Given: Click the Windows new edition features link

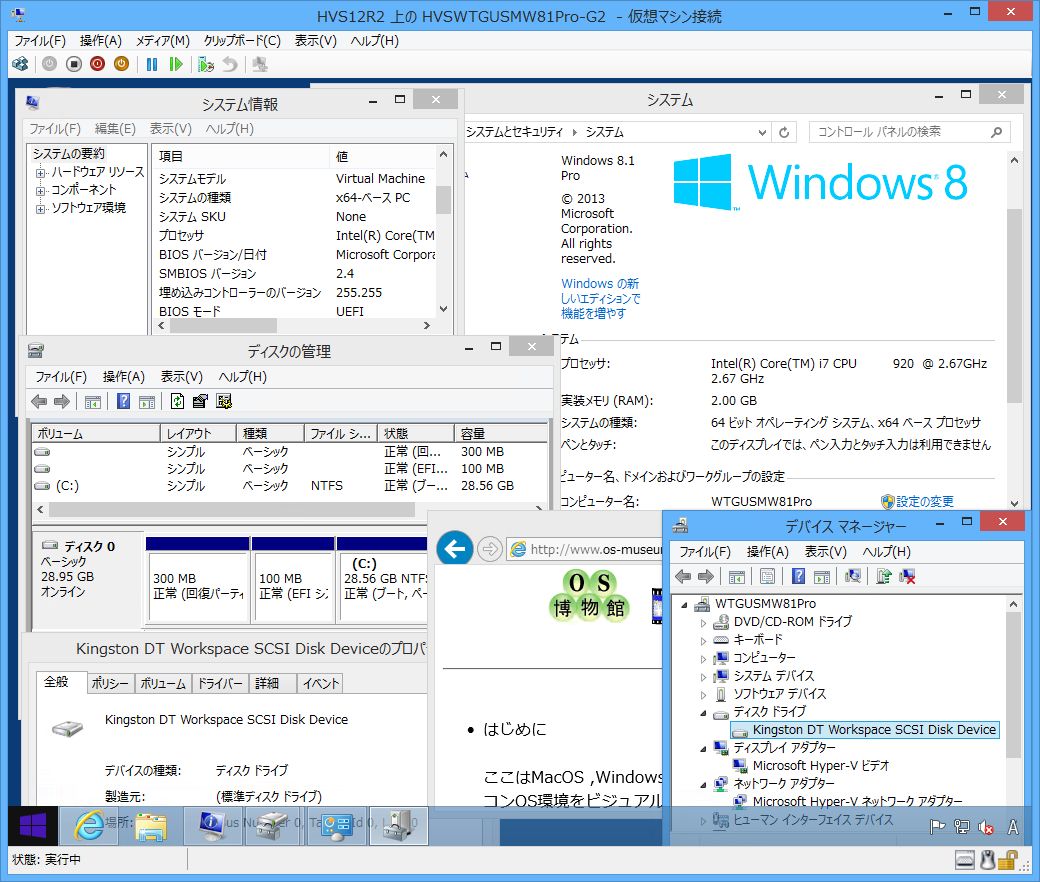Looking at the screenshot, I should (x=600, y=298).
